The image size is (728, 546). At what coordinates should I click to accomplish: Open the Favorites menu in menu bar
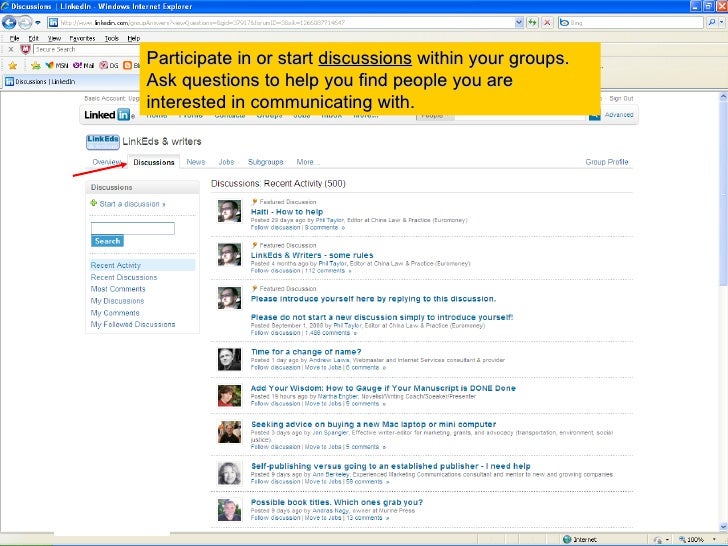(79, 37)
